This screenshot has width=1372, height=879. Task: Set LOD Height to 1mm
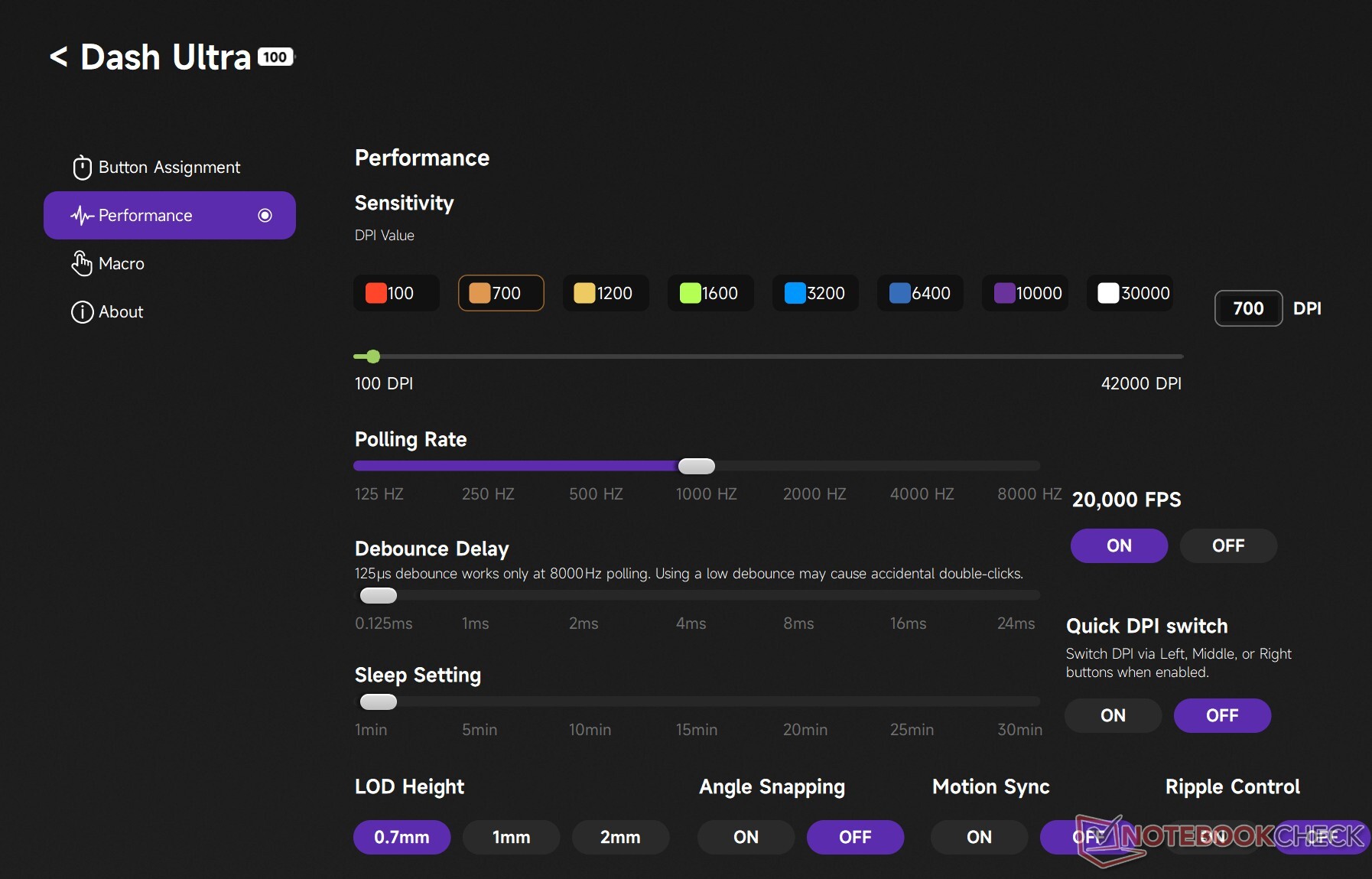tap(511, 837)
